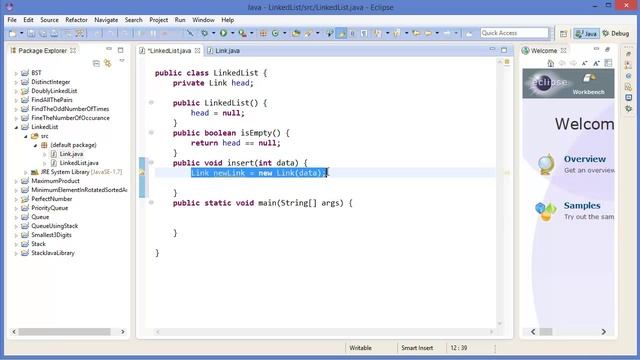Click the New Java Class green icon
This screenshot has height=360, width=640.
(276, 33)
